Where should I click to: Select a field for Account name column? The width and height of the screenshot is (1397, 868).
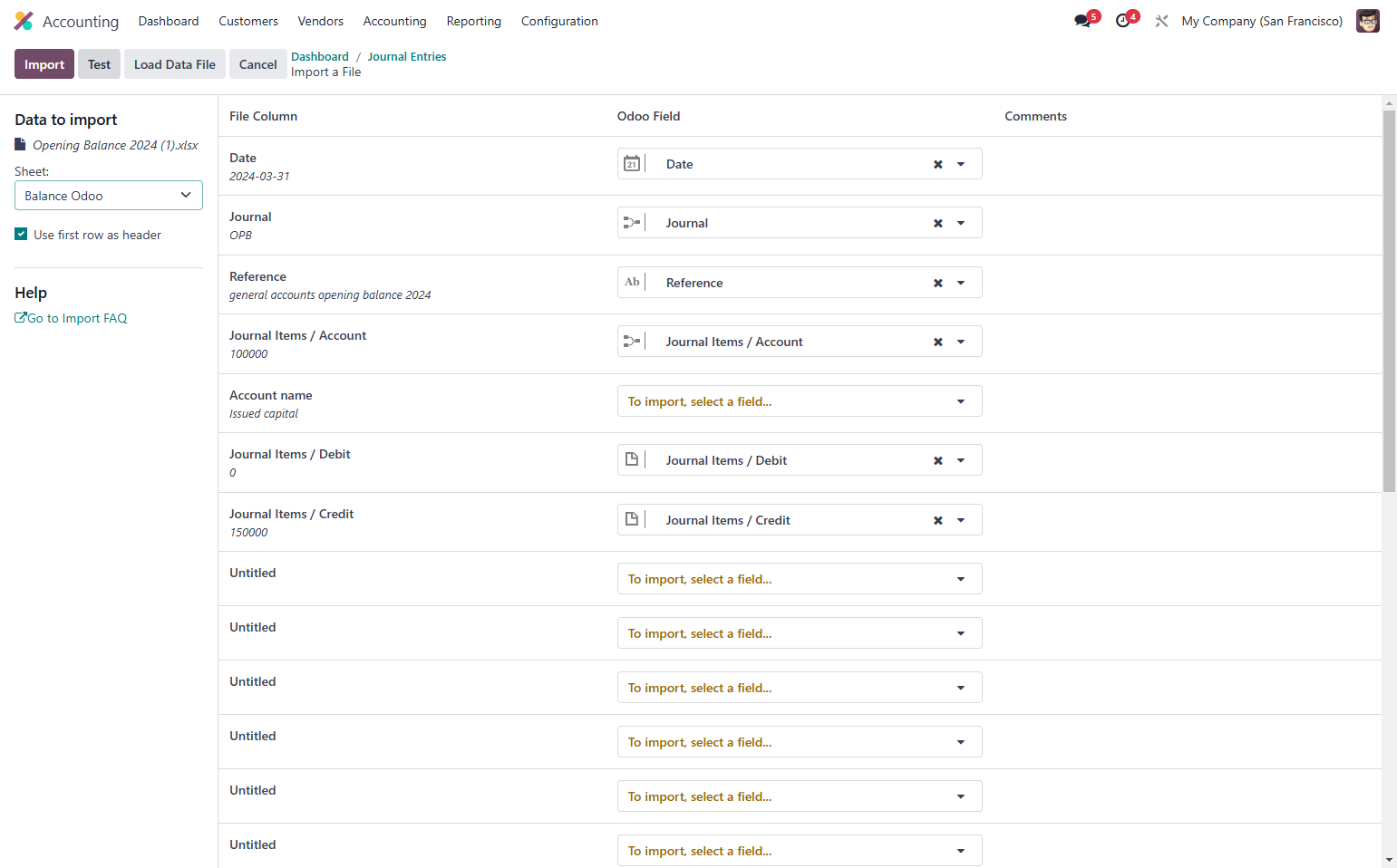(x=800, y=401)
